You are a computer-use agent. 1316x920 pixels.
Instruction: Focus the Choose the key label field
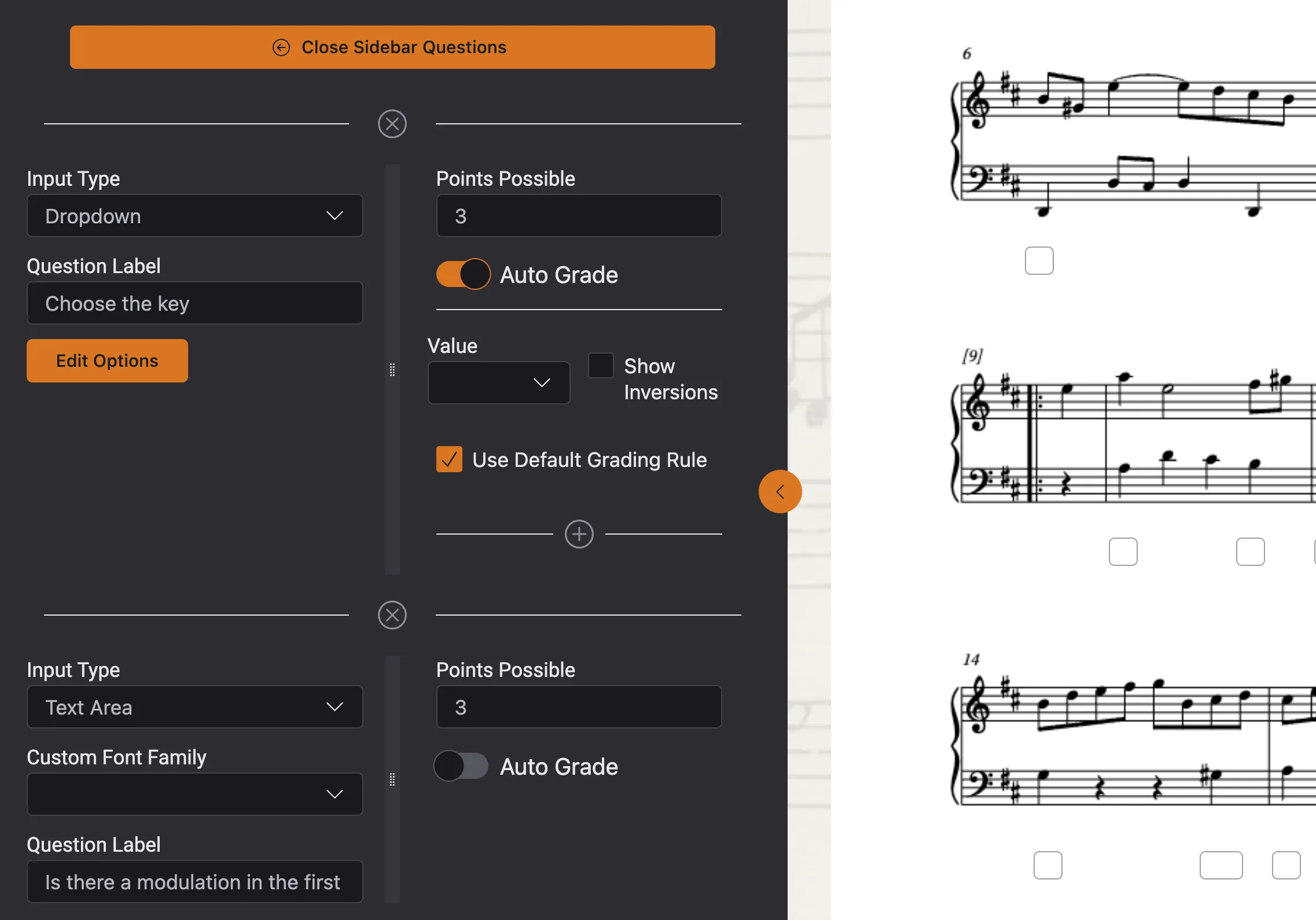195,303
